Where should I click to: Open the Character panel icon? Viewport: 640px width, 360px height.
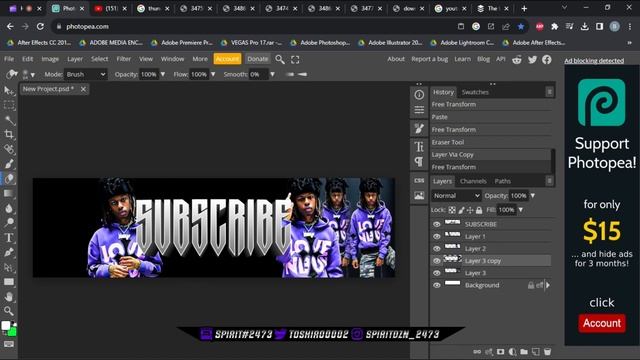[419, 146]
